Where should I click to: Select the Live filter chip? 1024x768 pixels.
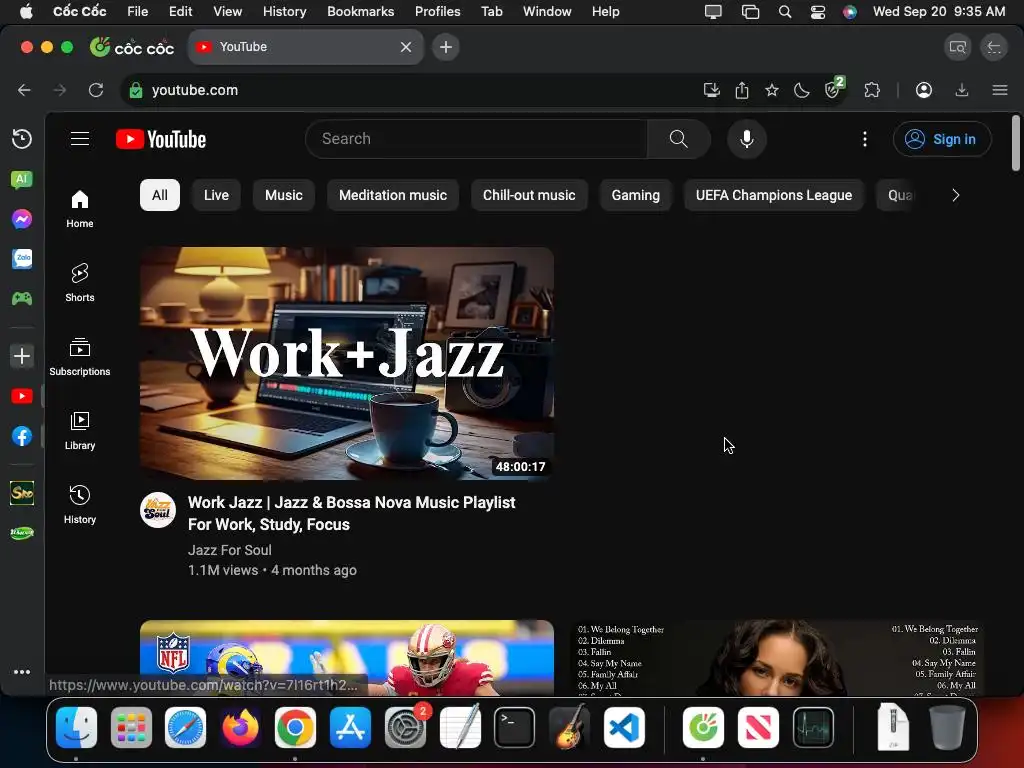click(x=216, y=195)
